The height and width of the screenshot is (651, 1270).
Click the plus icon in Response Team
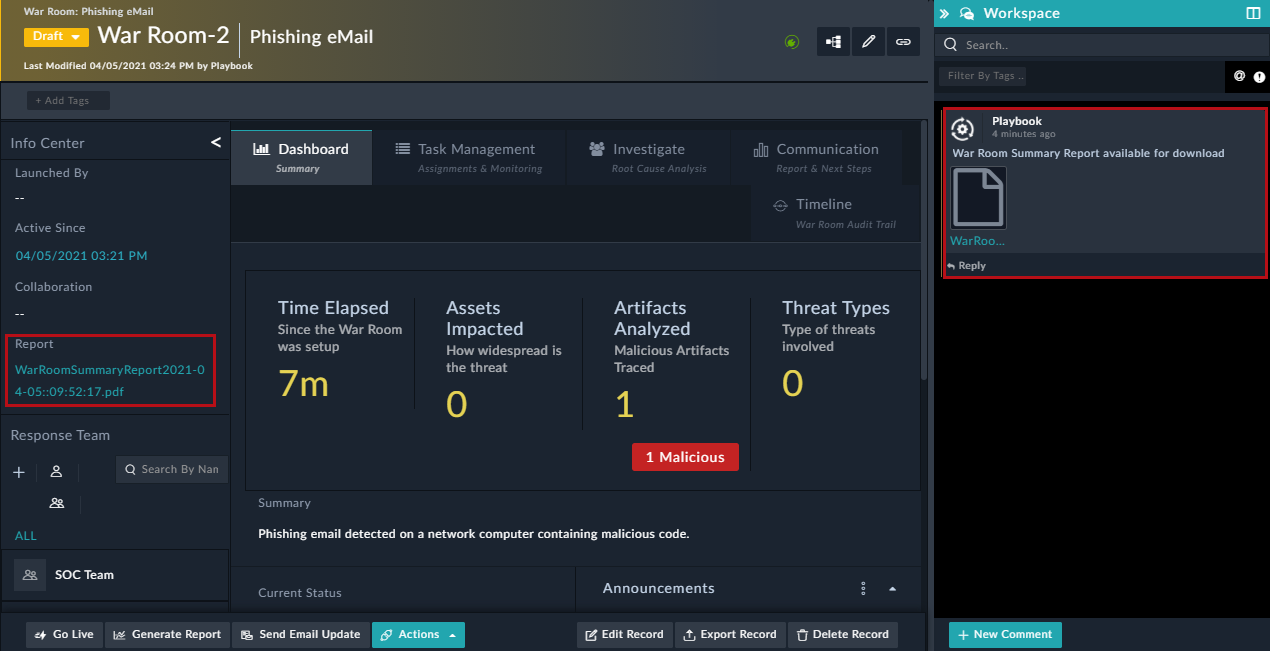18,472
